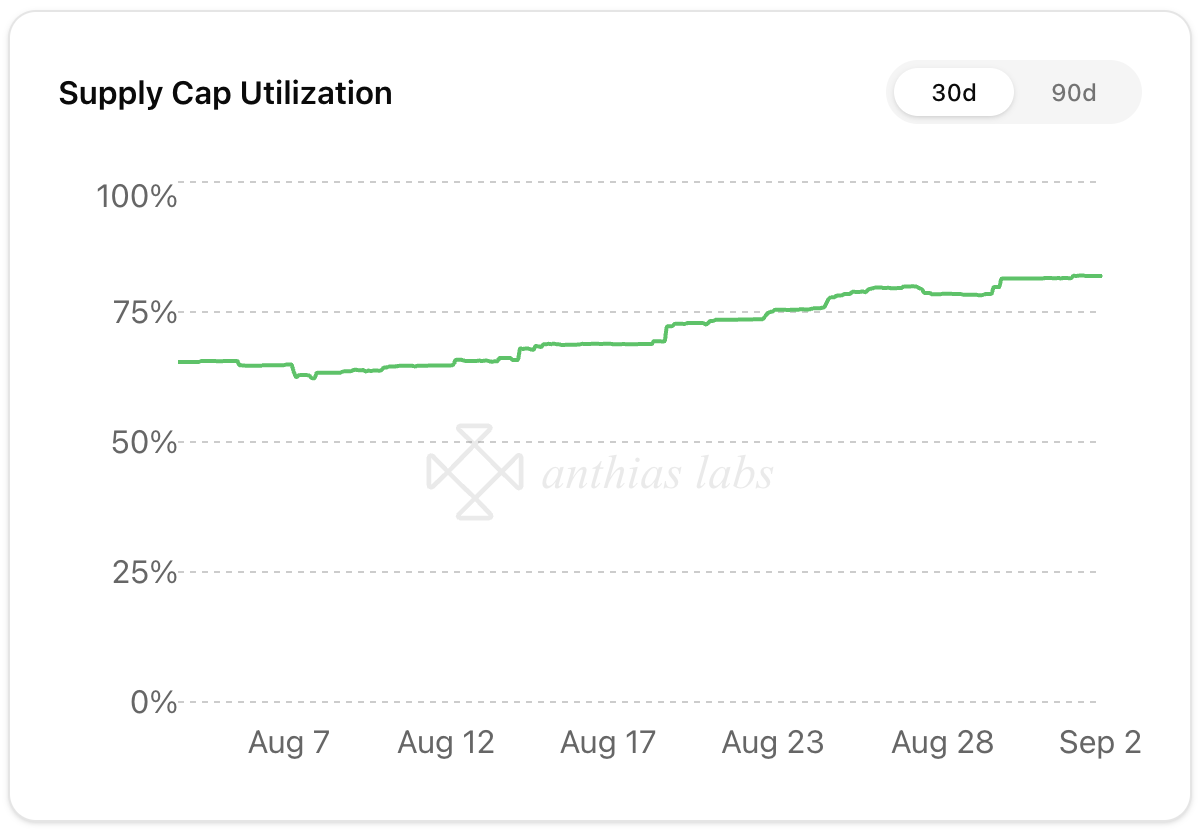Click the 100% y-axis label

[x=136, y=195]
